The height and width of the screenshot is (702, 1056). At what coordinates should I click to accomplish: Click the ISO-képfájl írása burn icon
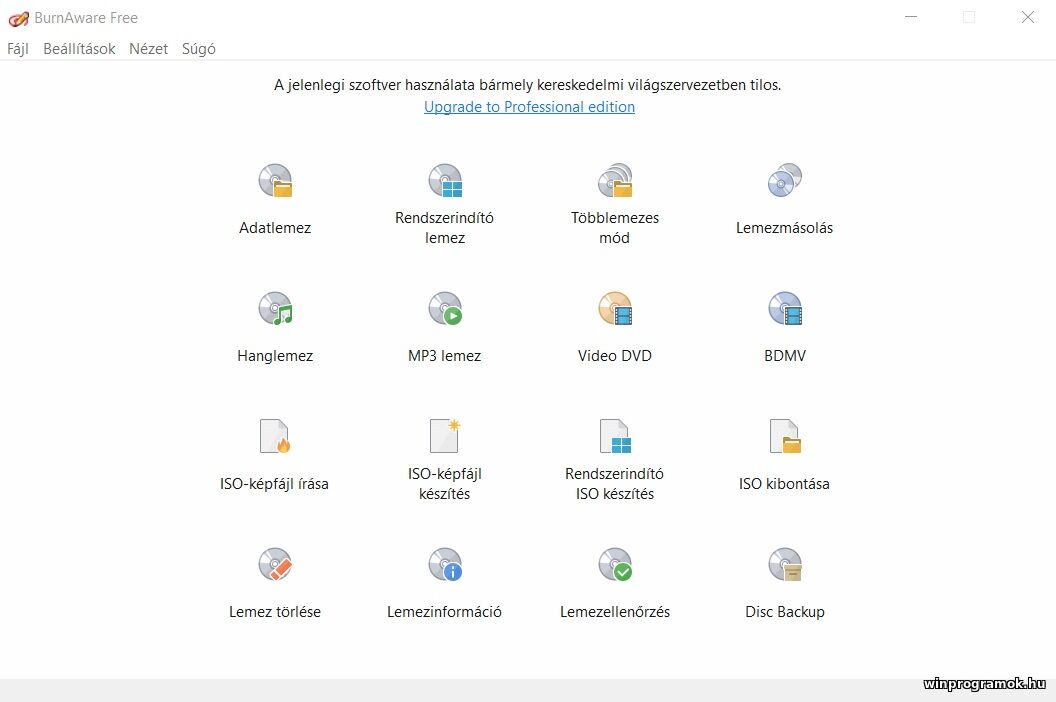click(275, 436)
